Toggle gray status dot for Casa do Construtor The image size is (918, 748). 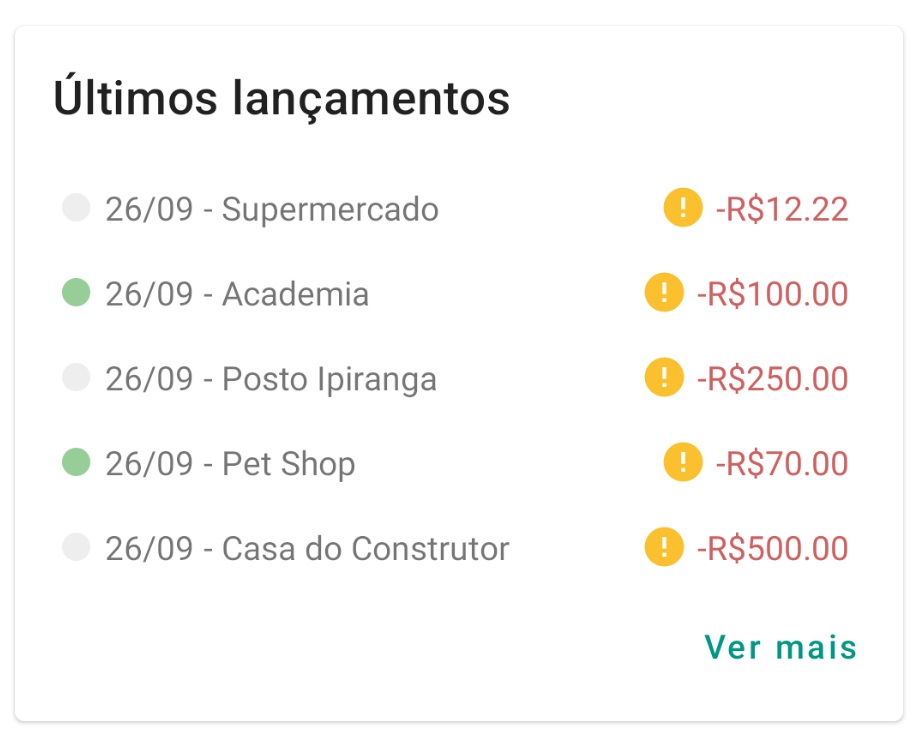pos(76,547)
